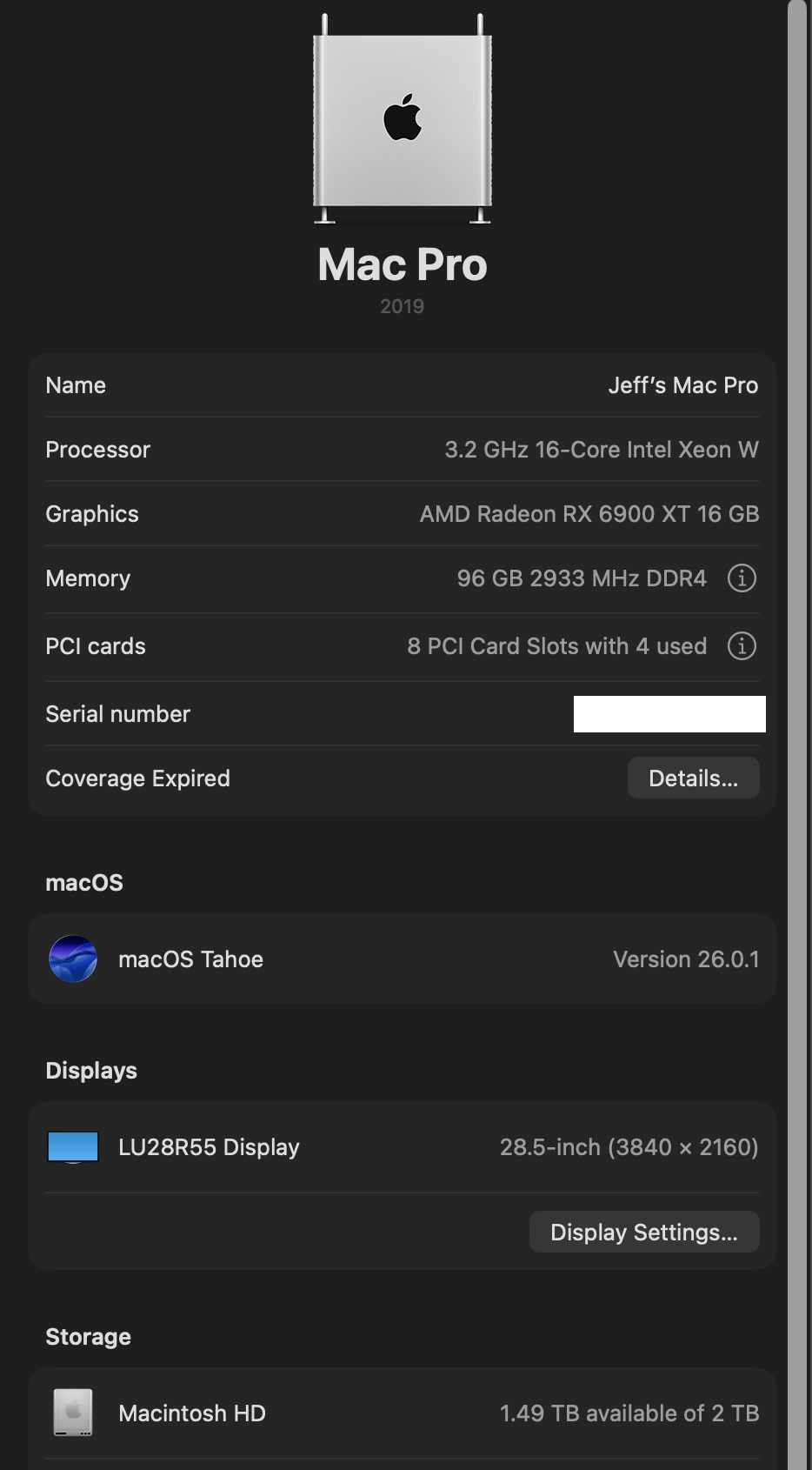Click the 2019 model year text
Screen dimensions: 812x1470
tap(403, 306)
